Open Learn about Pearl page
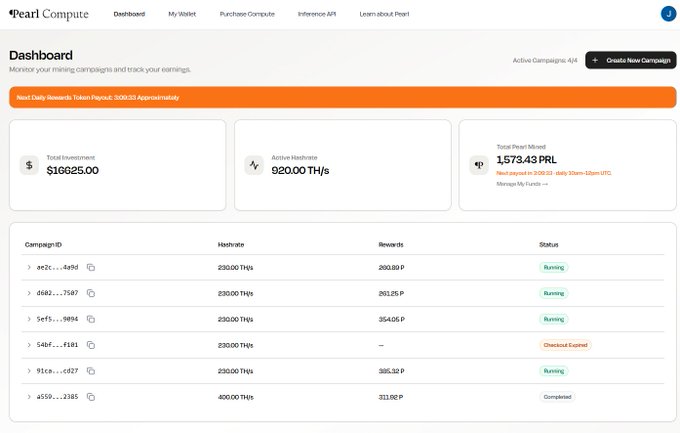Screen dimensions: 680x433 [x=384, y=14]
